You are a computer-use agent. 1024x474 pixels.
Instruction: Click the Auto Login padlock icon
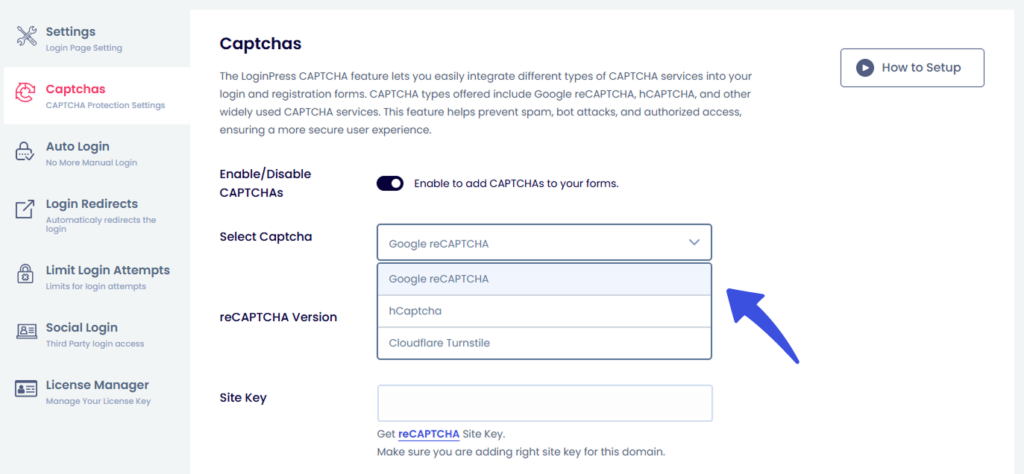[x=27, y=152]
